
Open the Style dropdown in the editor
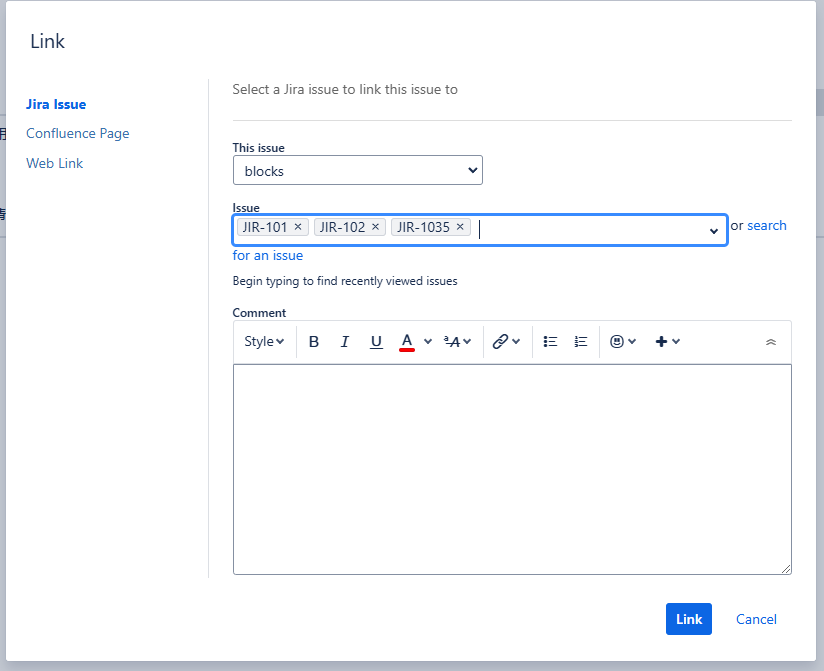coord(263,341)
